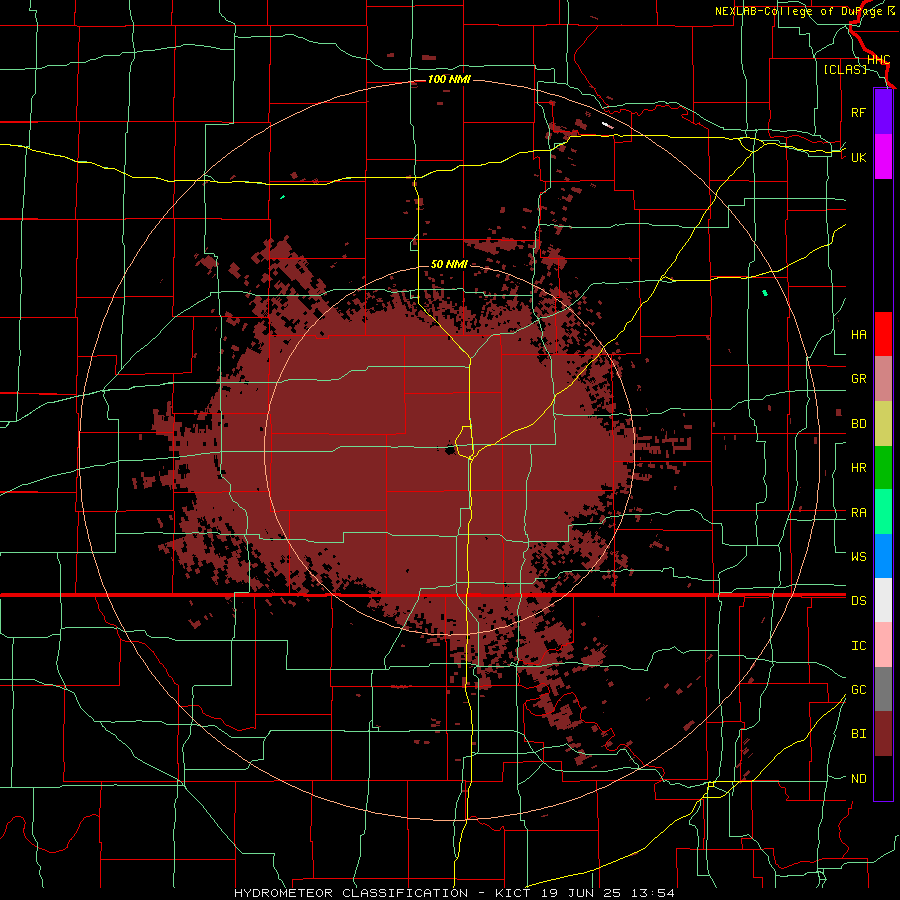Click the KICT station identifier
Screen dimensions: 900x900
coord(513,893)
